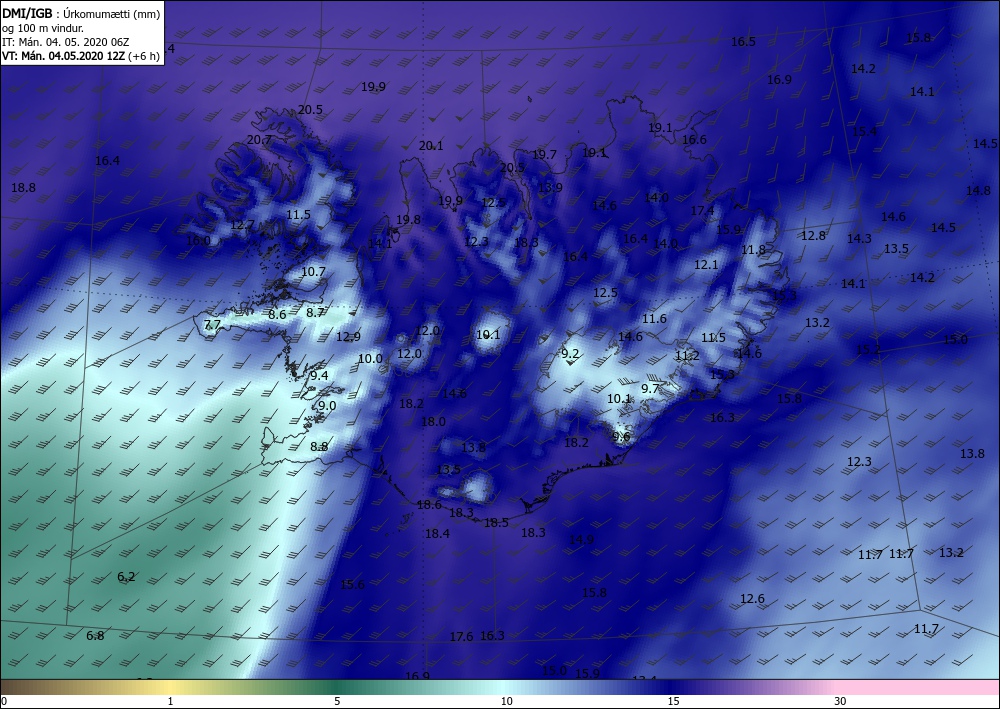Click the map value 6.8
The width and height of the screenshot is (1000, 709).
tap(95, 636)
